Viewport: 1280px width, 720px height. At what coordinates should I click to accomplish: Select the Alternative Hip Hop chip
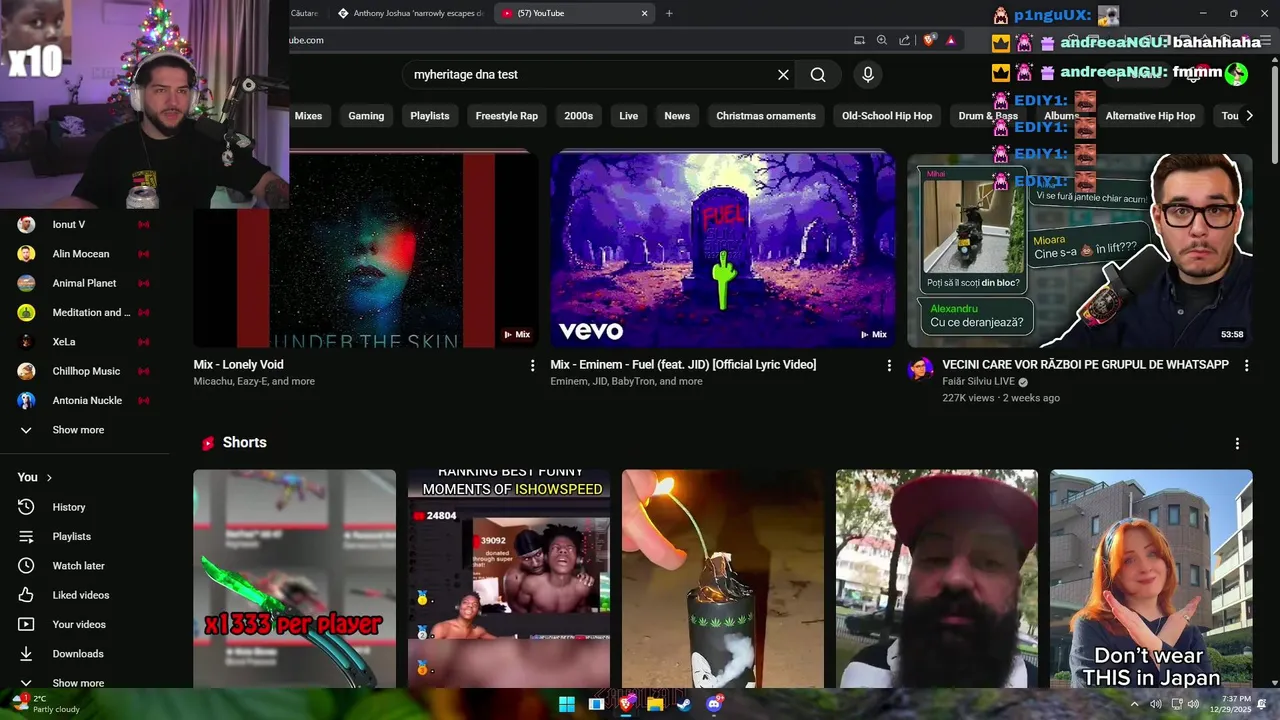tap(1150, 116)
